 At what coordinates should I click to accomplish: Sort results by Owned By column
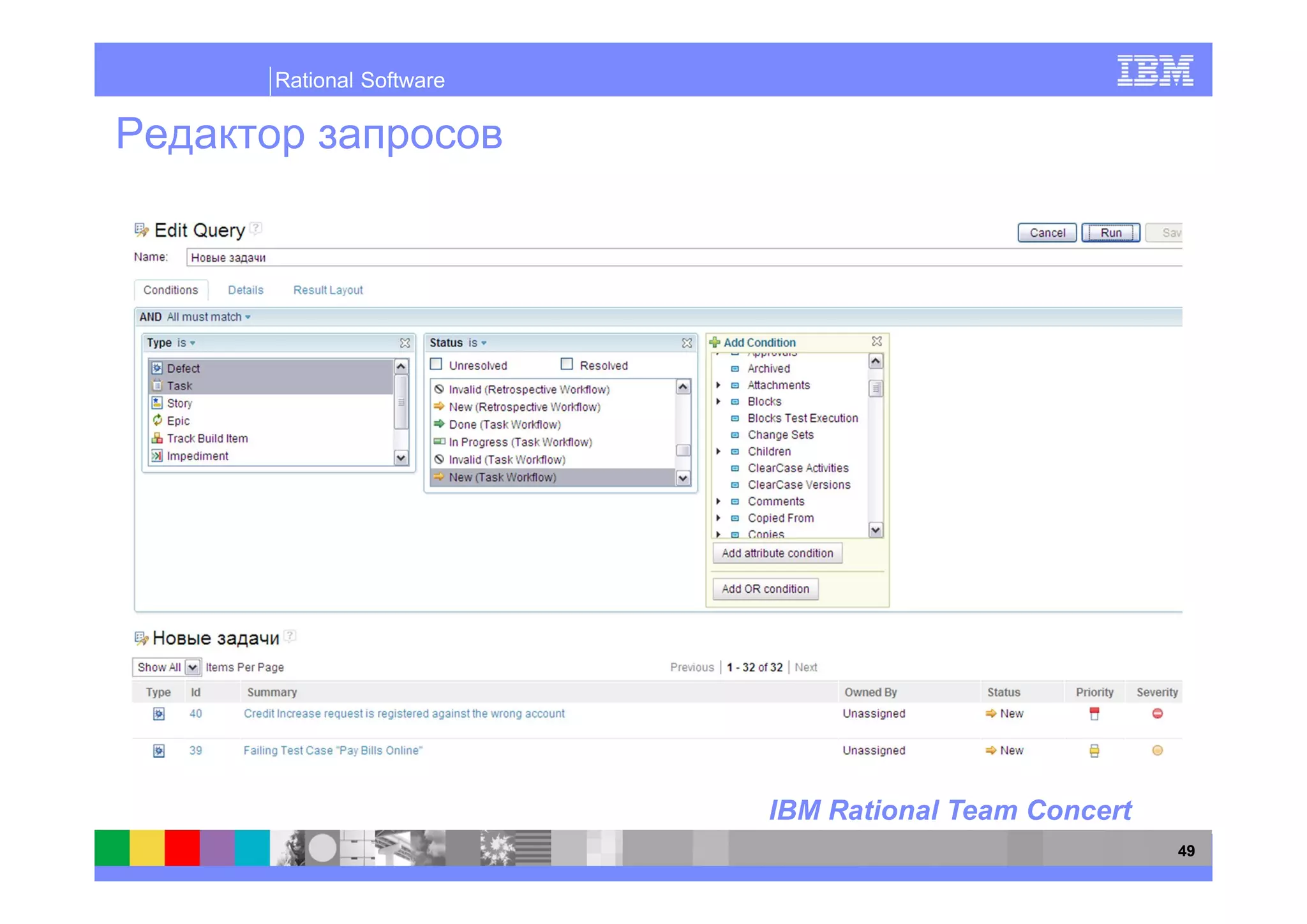coord(870,692)
